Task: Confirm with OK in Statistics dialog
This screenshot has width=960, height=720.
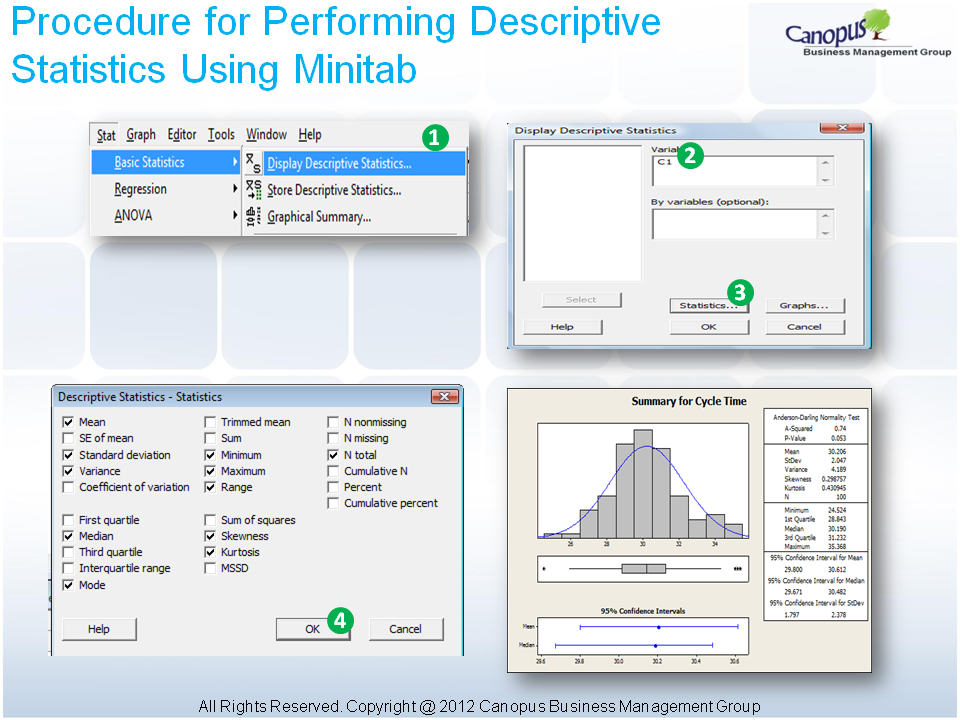Action: coord(313,629)
